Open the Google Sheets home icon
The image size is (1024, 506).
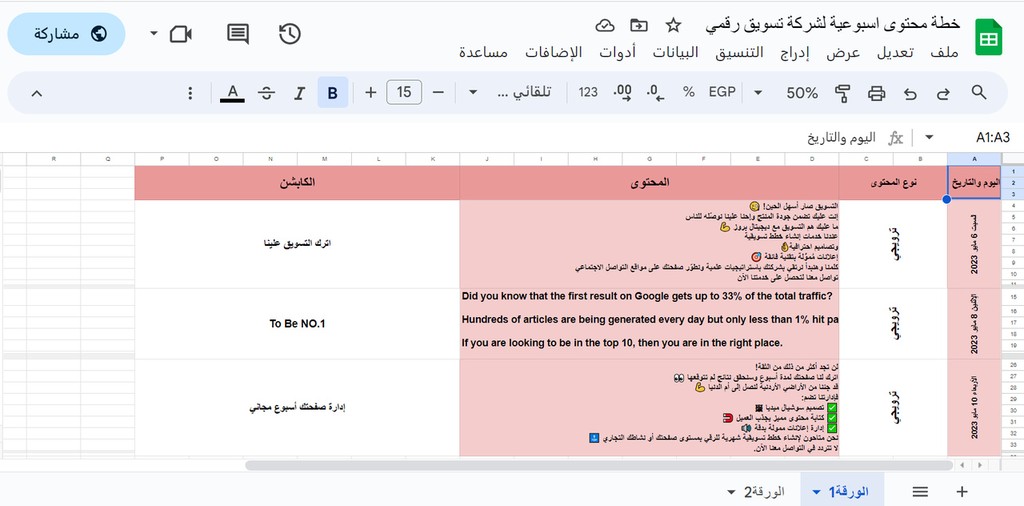pos(988,37)
